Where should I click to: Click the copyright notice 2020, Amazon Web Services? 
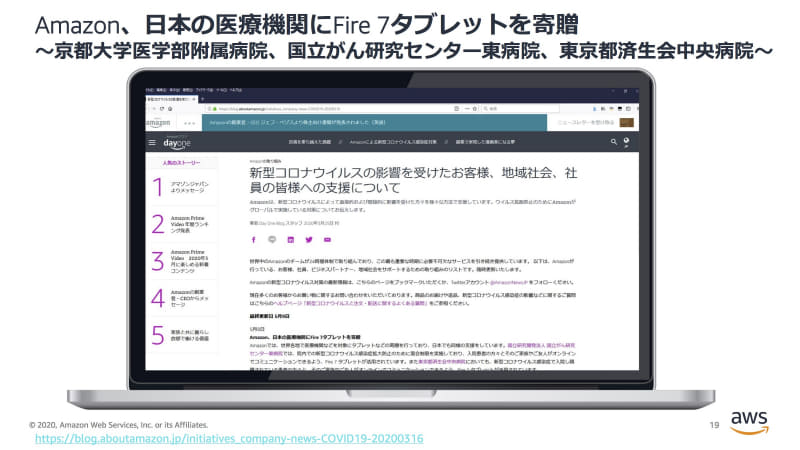118,424
